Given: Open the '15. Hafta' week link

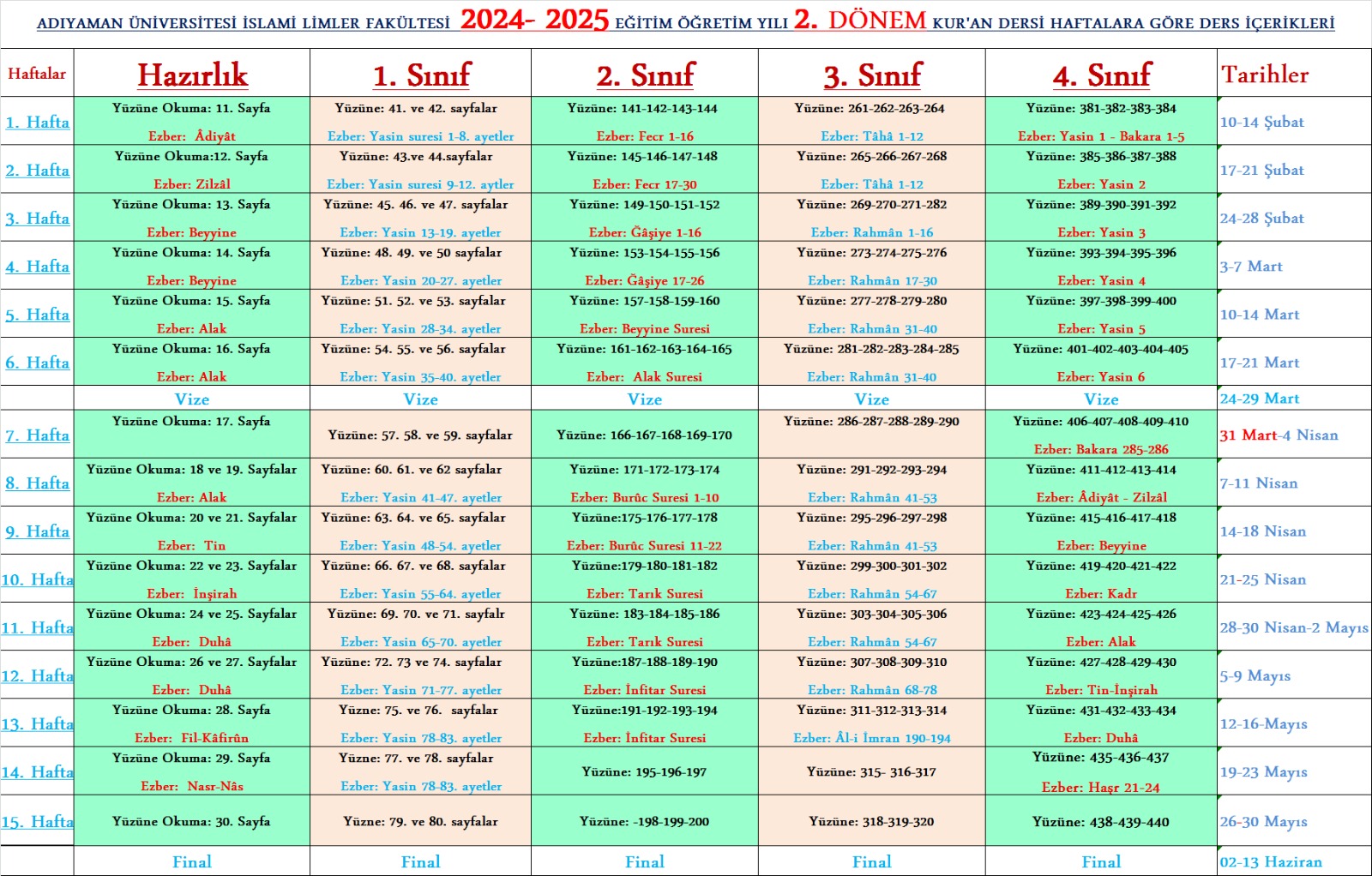Looking at the screenshot, I should (x=38, y=821).
